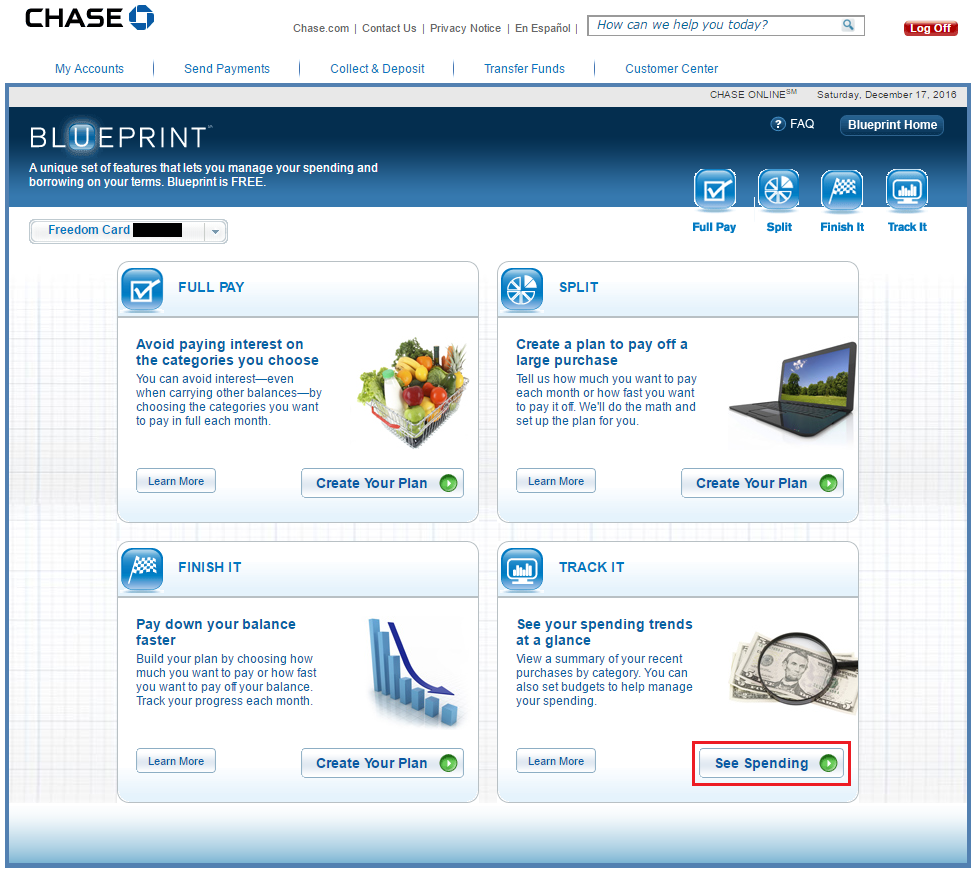
Task: Click the FAQ question mark icon
Action: tap(778, 125)
